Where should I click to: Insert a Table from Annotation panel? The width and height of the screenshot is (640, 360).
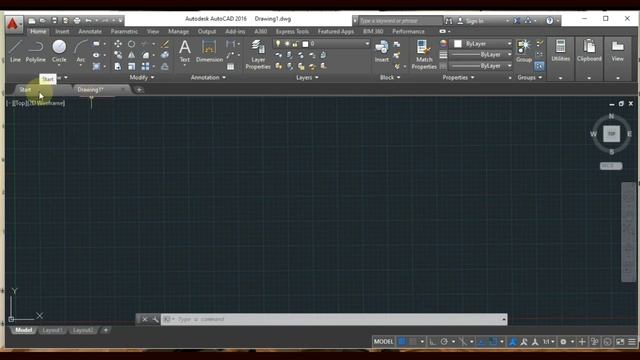point(231,66)
